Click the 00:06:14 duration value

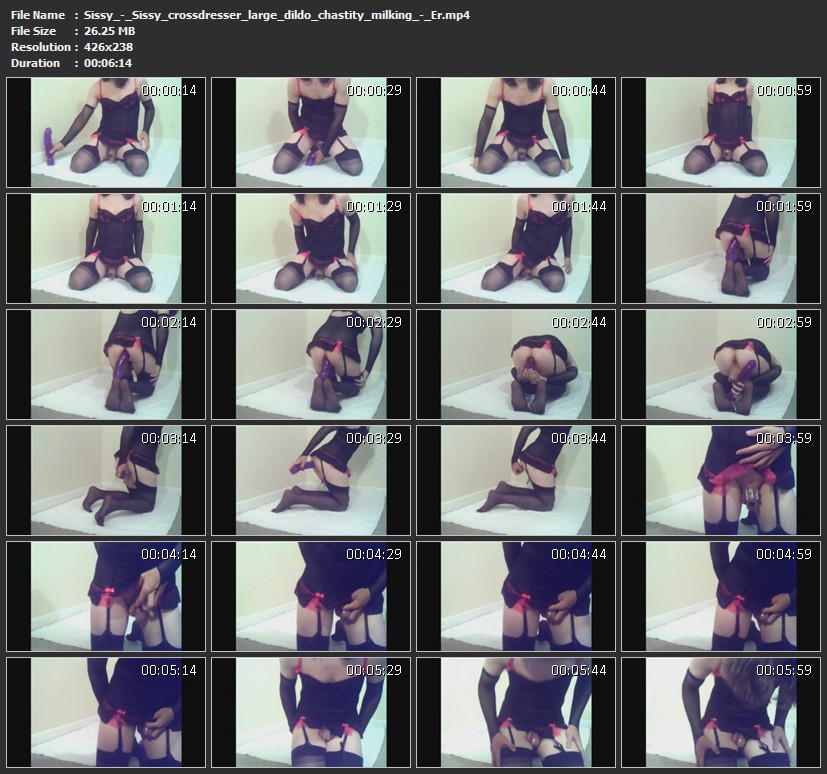point(108,63)
